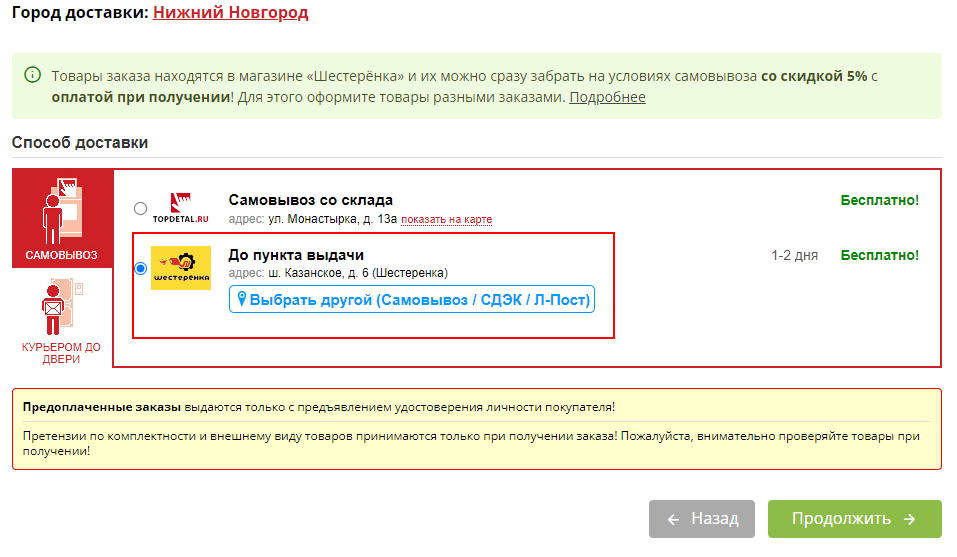Click the До пункта выдачи title
This screenshot has height=557, width=957.
(x=296, y=255)
